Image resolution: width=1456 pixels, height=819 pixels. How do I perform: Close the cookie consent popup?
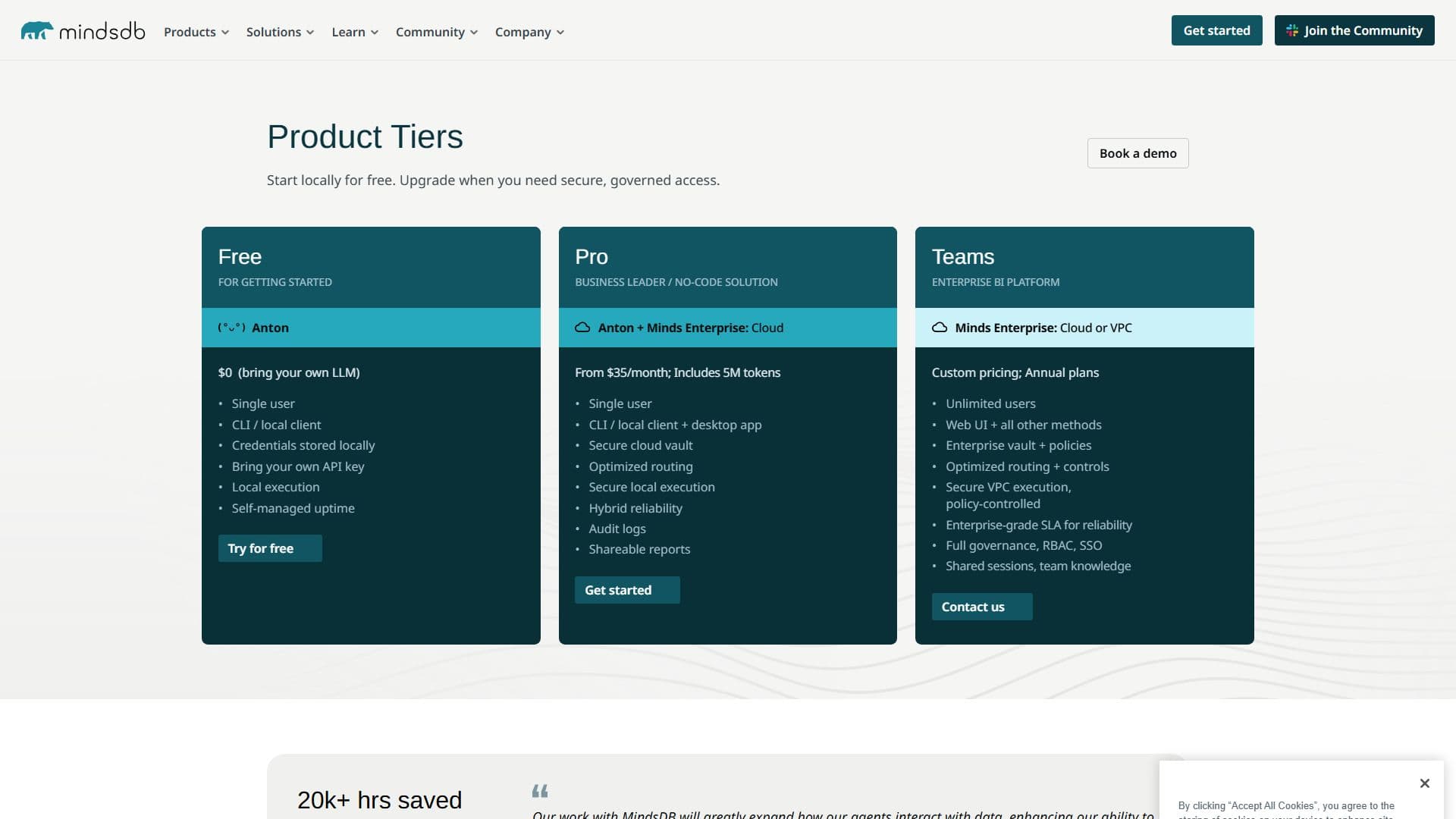click(1425, 783)
